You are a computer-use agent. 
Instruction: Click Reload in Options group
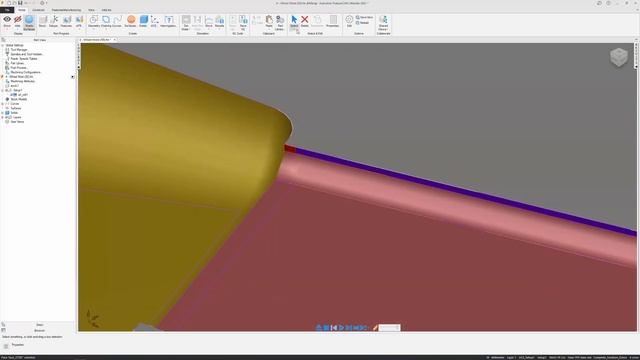[362, 23]
